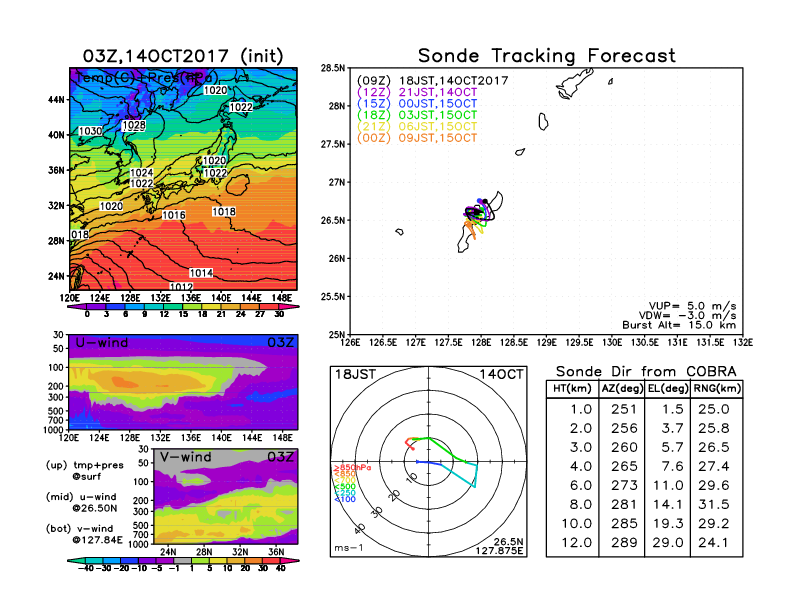Select the yellow (21Z) 06JST,15OCT legend entry

point(417,127)
